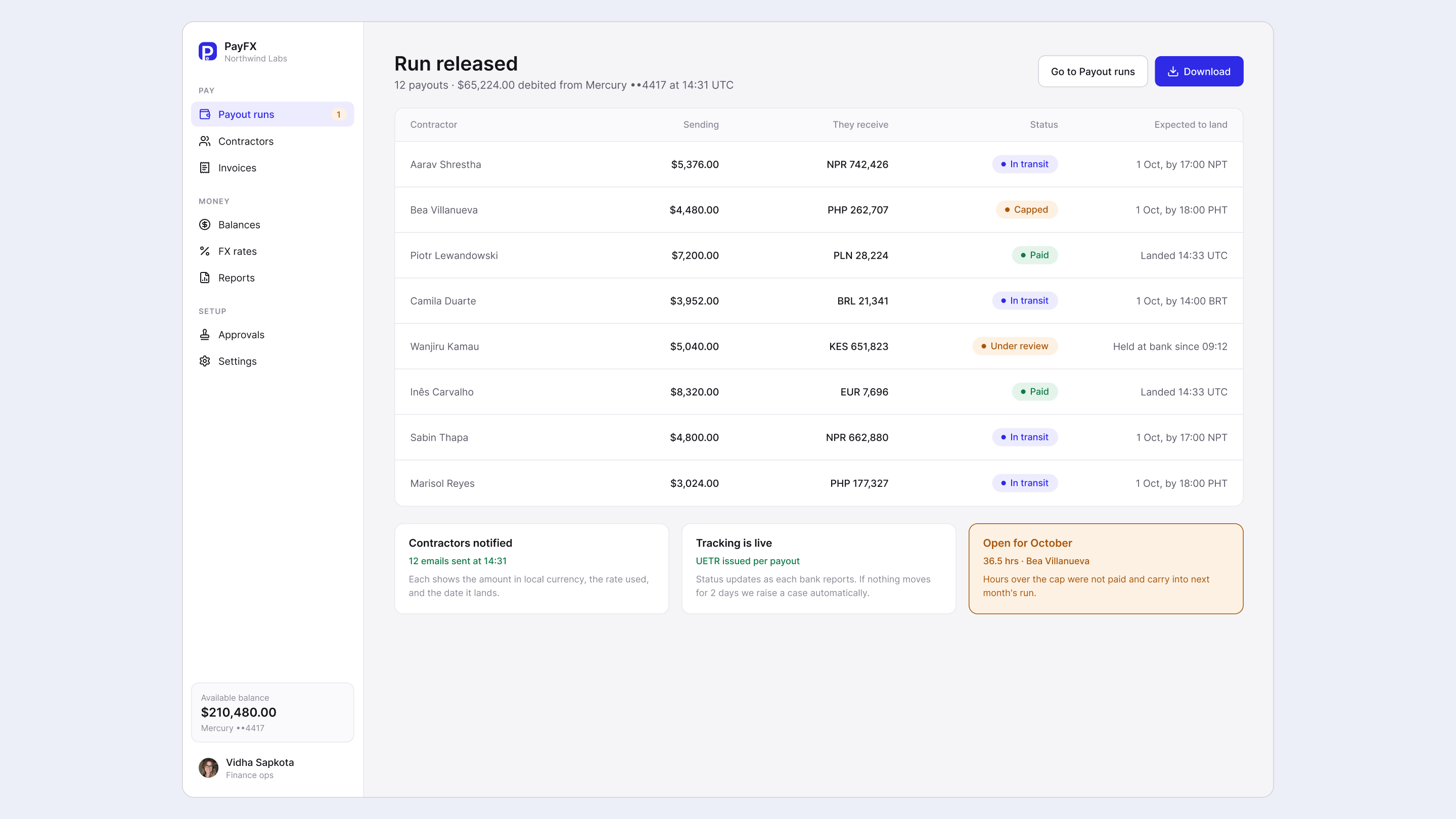Screen dimensions: 1456x819
Task: Click Inês Carvalho's name
Action: [x=442, y=392]
